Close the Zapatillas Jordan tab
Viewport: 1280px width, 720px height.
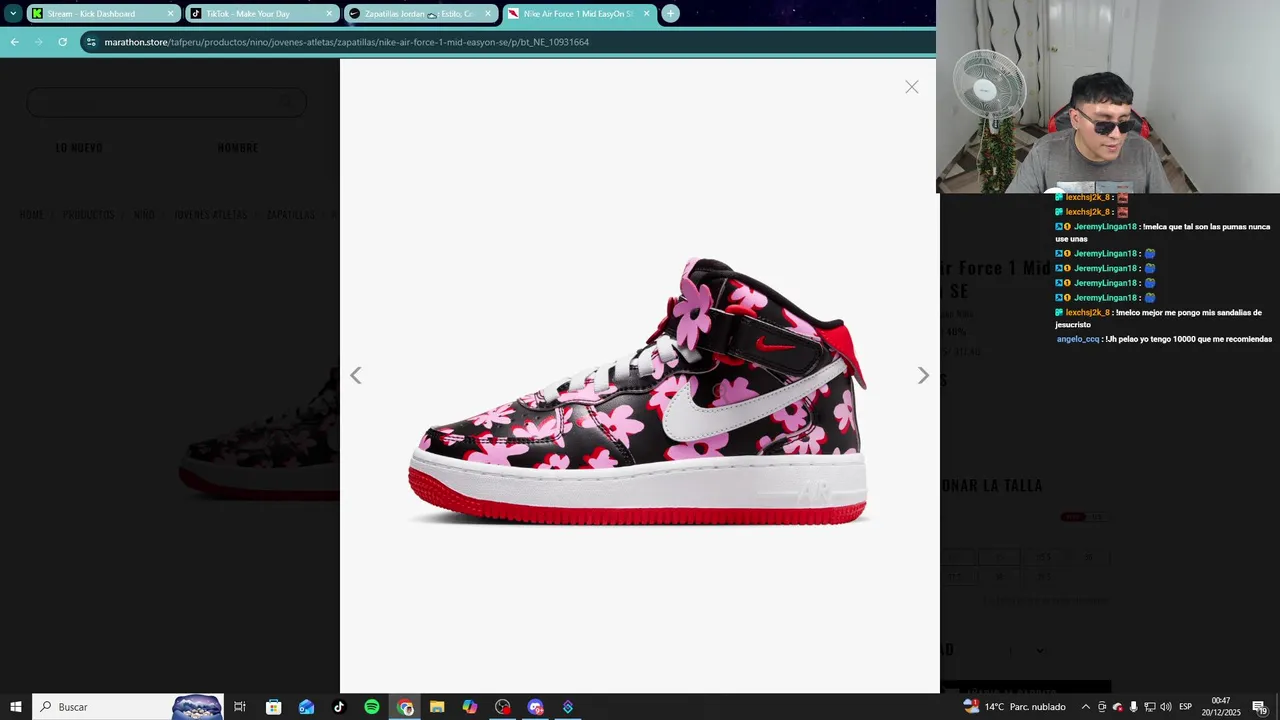pyautogui.click(x=488, y=14)
